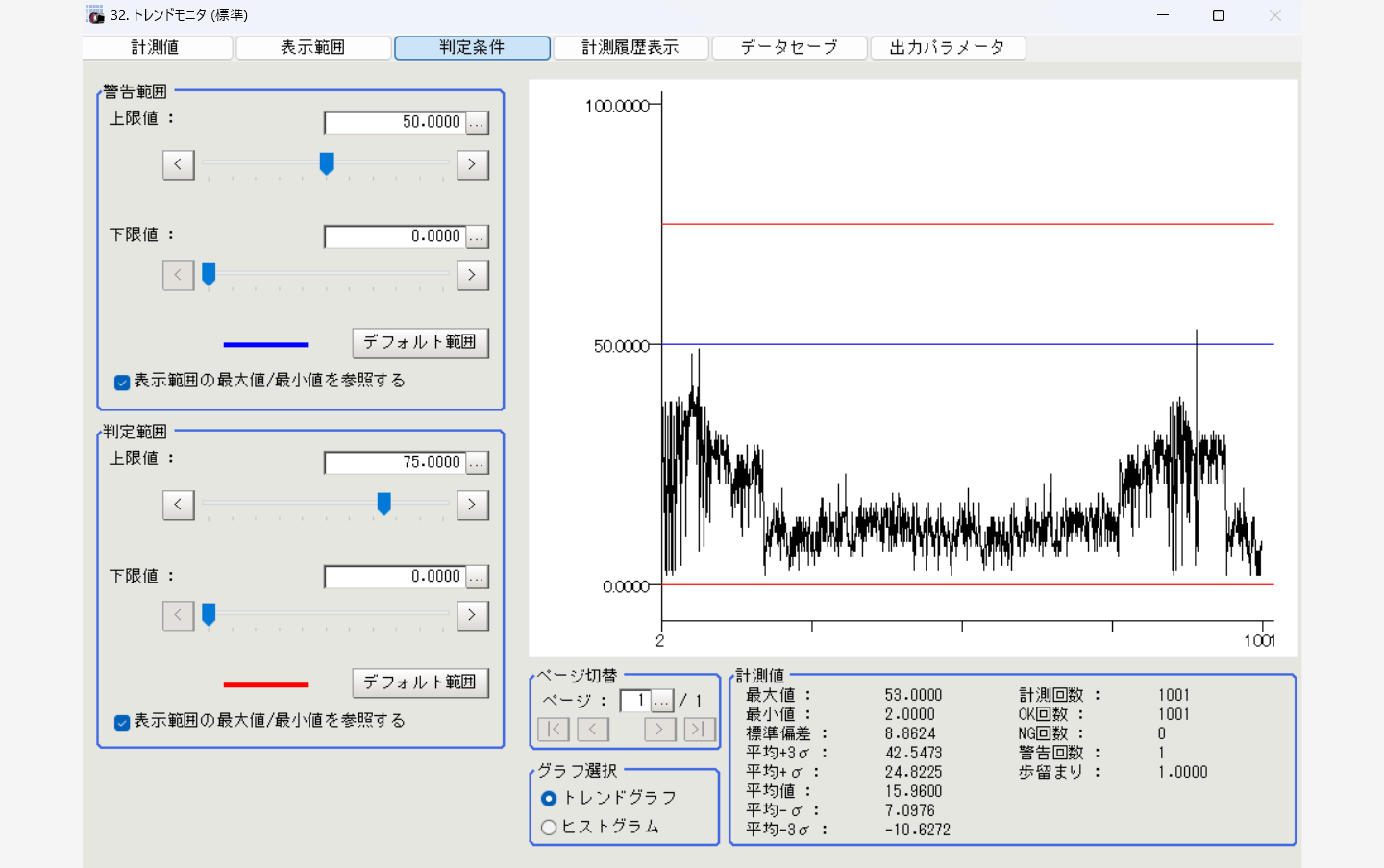Viewport: 1384px width, 868px height.
Task: Open numeric editor for warning upper limit 50.0000
Action: (x=478, y=123)
